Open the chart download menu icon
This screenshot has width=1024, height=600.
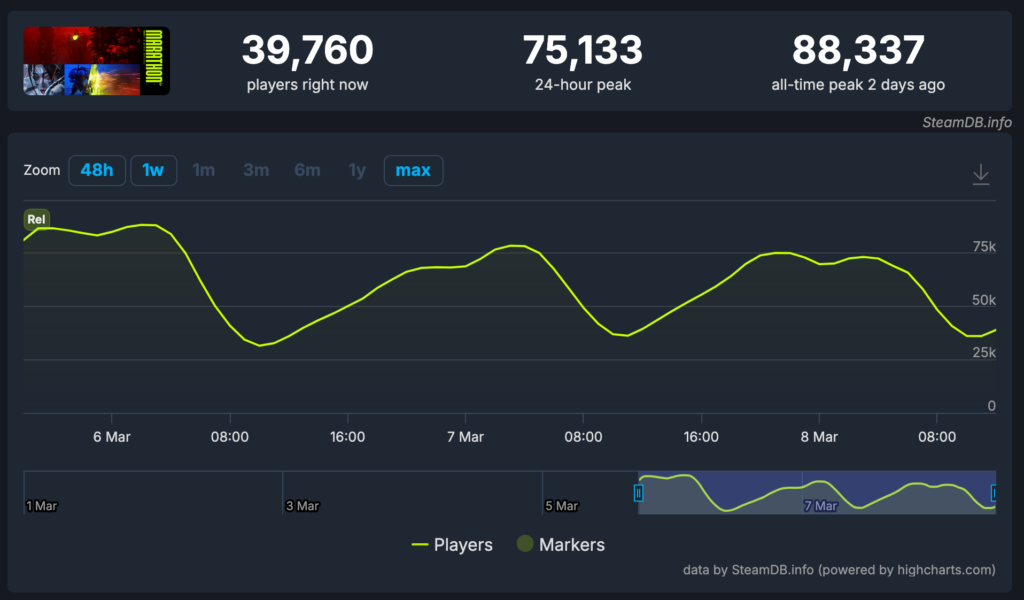click(x=981, y=174)
